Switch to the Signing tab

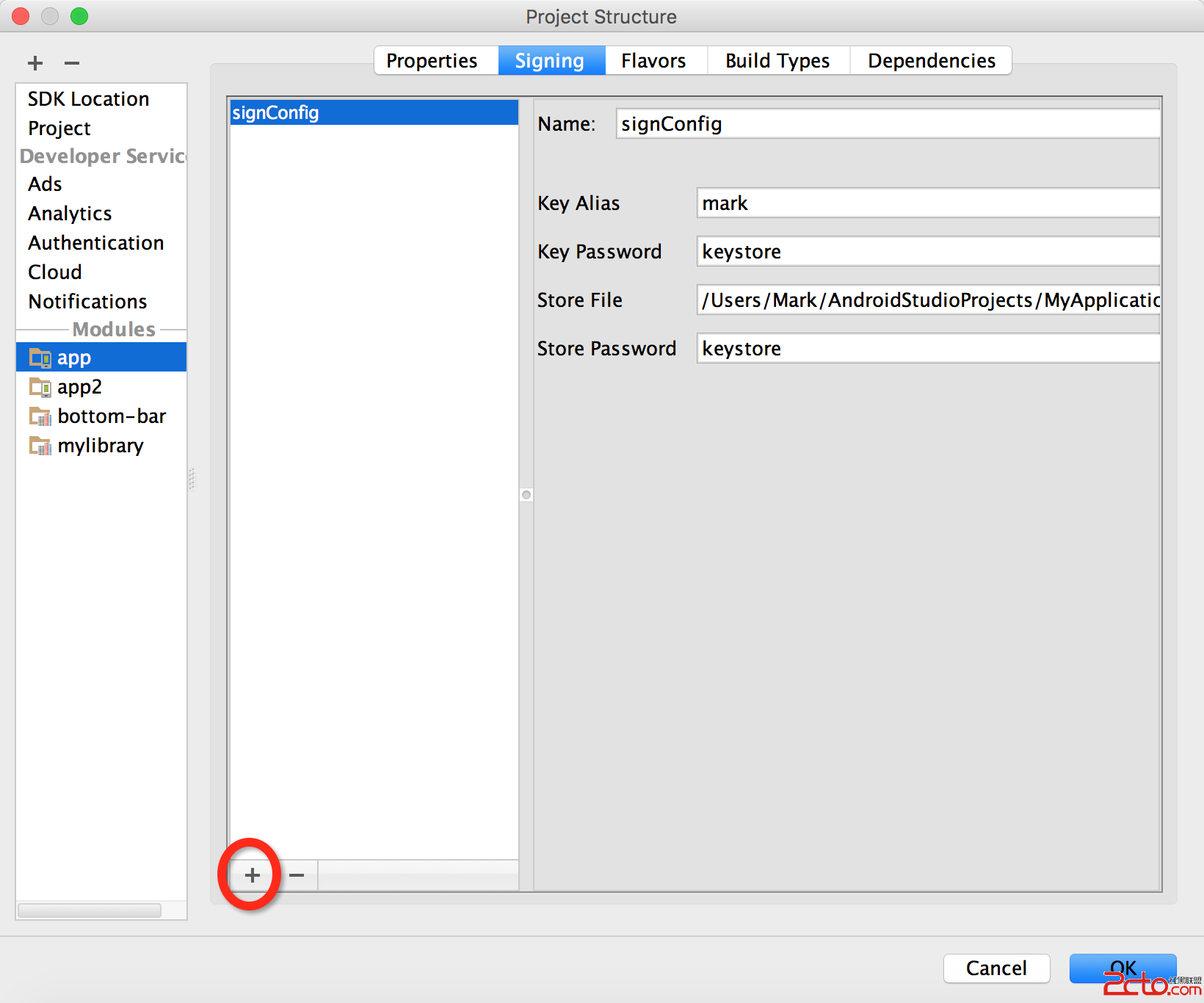pos(551,60)
